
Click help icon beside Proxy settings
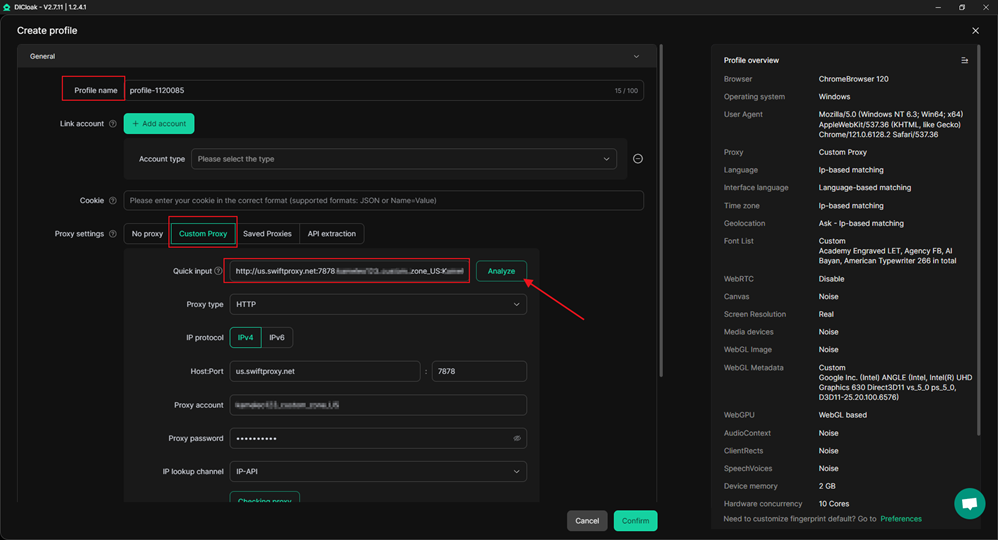(x=113, y=234)
